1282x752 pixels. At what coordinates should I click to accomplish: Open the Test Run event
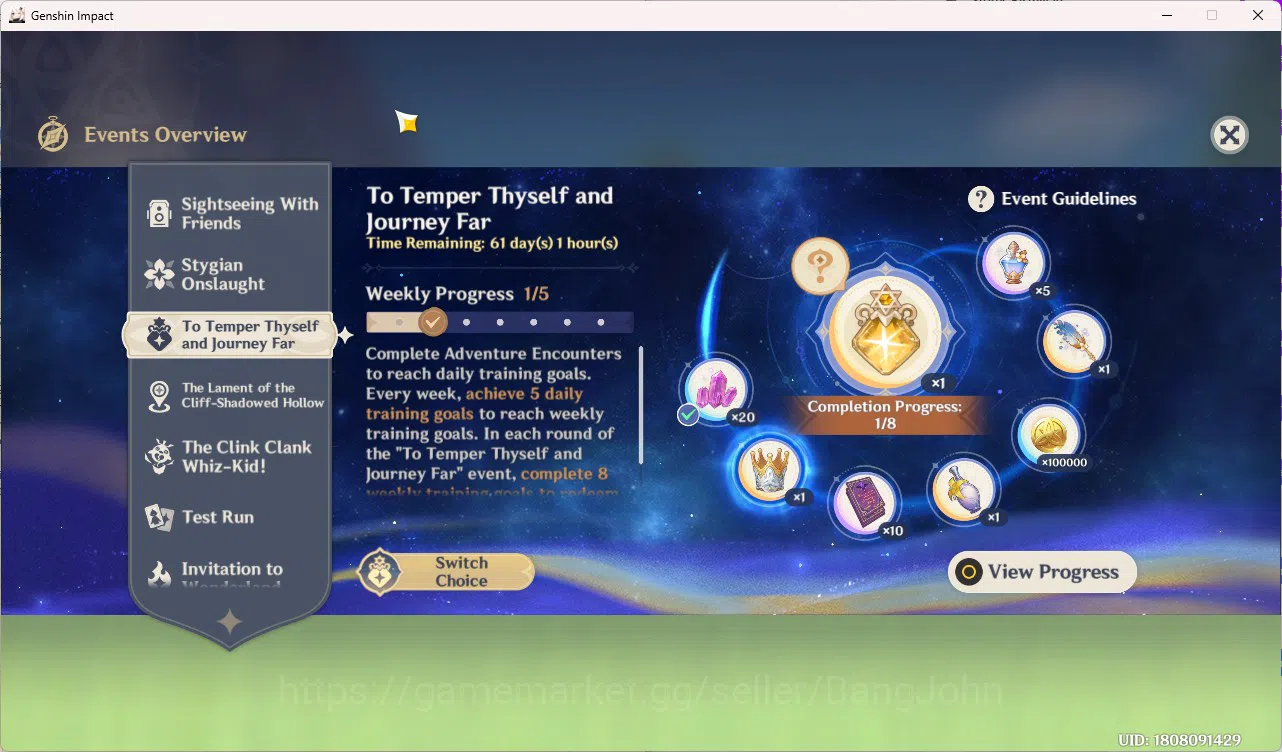(232, 517)
